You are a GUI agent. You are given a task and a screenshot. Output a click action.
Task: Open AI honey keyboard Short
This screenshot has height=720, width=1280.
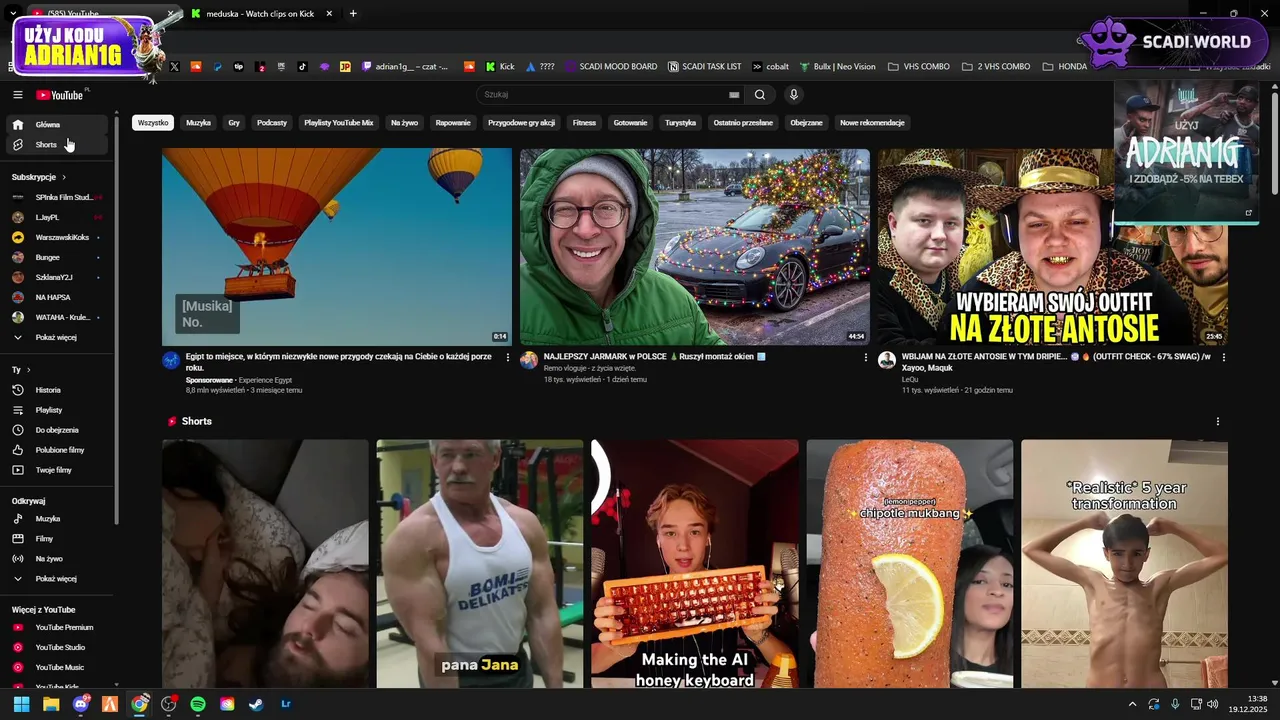point(695,564)
